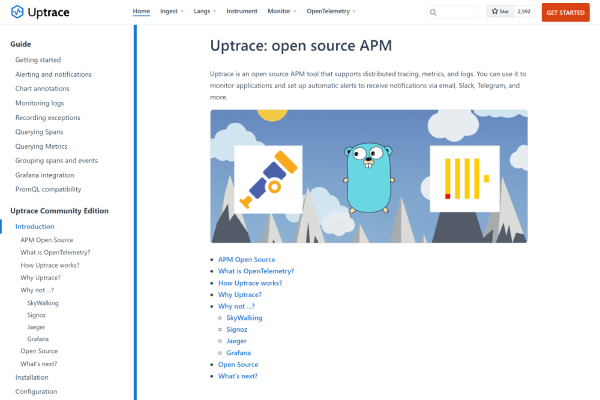The width and height of the screenshot is (600, 400).
Task: Follow Grafana link in contents list
Action: pyautogui.click(x=238, y=353)
